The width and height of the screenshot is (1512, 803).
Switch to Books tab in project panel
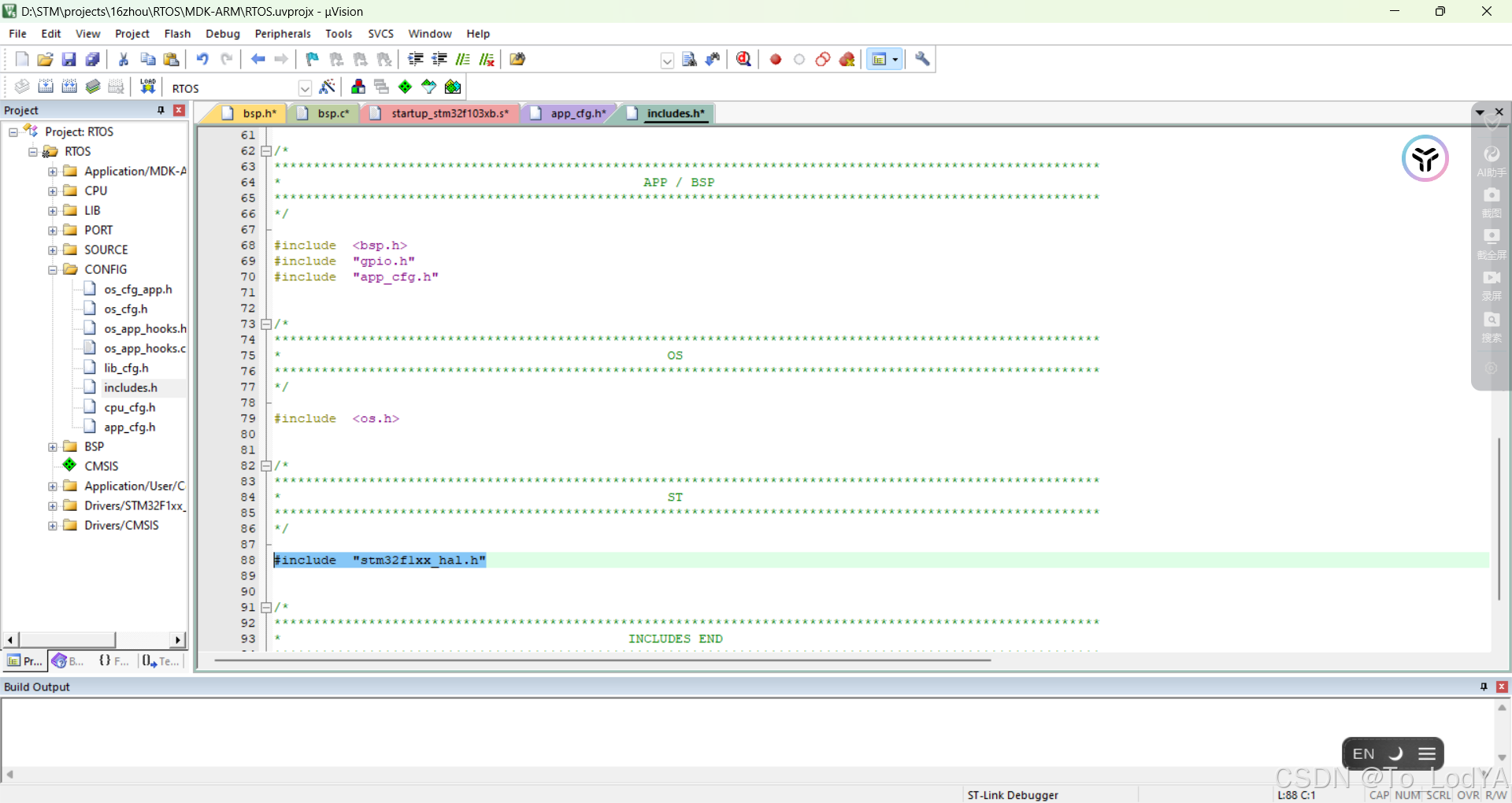(x=69, y=661)
